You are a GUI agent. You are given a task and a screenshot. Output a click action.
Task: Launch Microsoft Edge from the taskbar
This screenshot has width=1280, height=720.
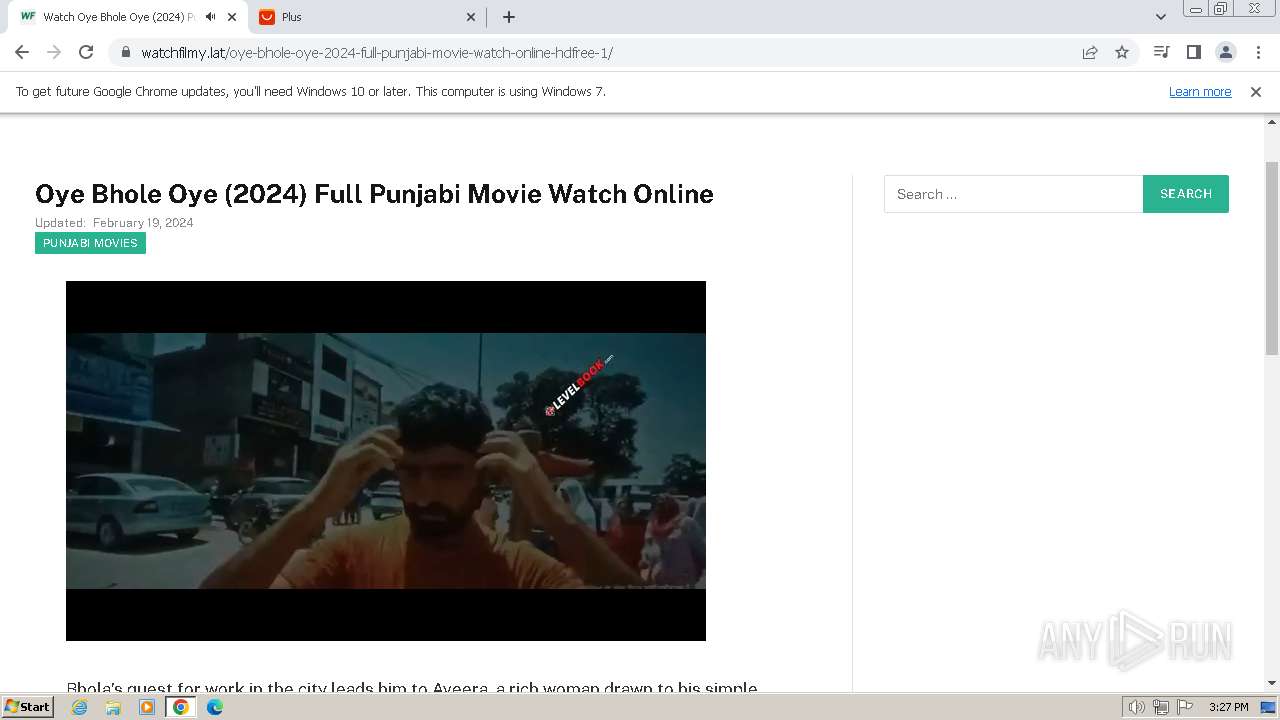pyautogui.click(x=215, y=707)
